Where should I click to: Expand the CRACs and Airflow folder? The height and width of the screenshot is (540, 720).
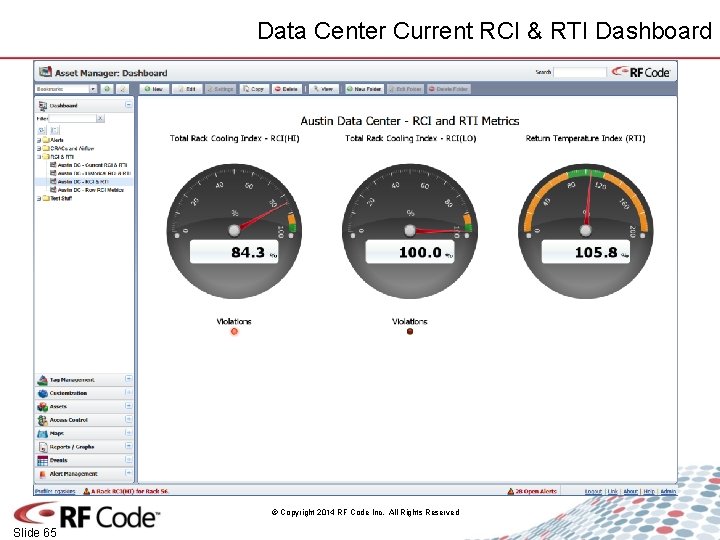pos(39,148)
